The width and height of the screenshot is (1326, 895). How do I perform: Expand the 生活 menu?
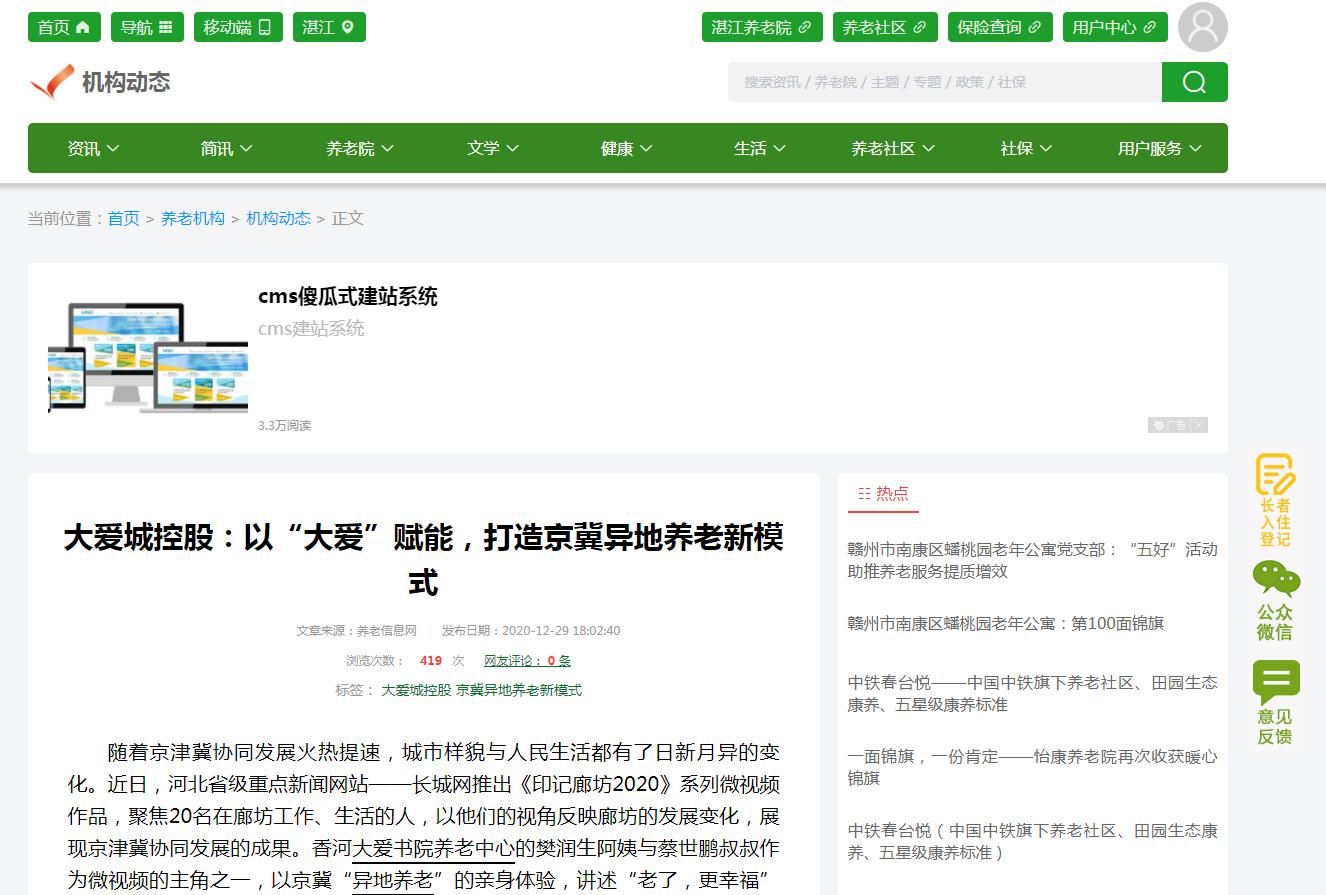coord(760,148)
